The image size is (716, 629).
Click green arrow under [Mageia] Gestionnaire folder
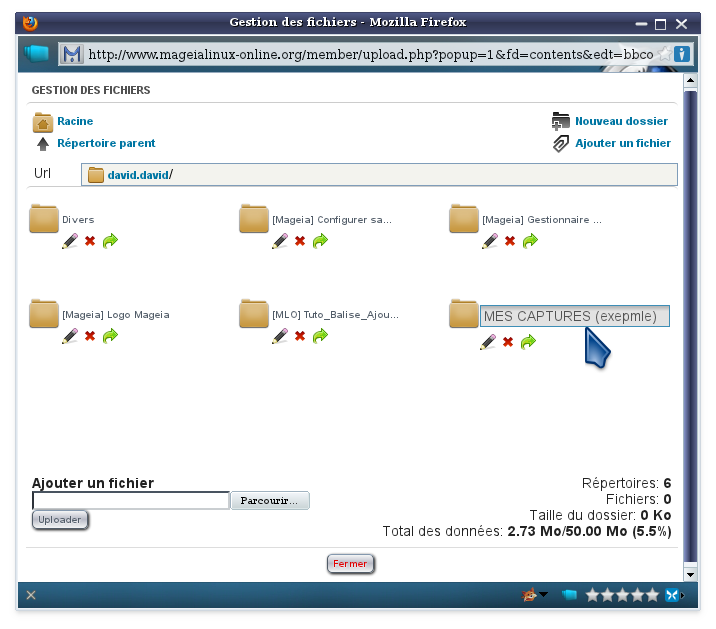click(x=530, y=241)
